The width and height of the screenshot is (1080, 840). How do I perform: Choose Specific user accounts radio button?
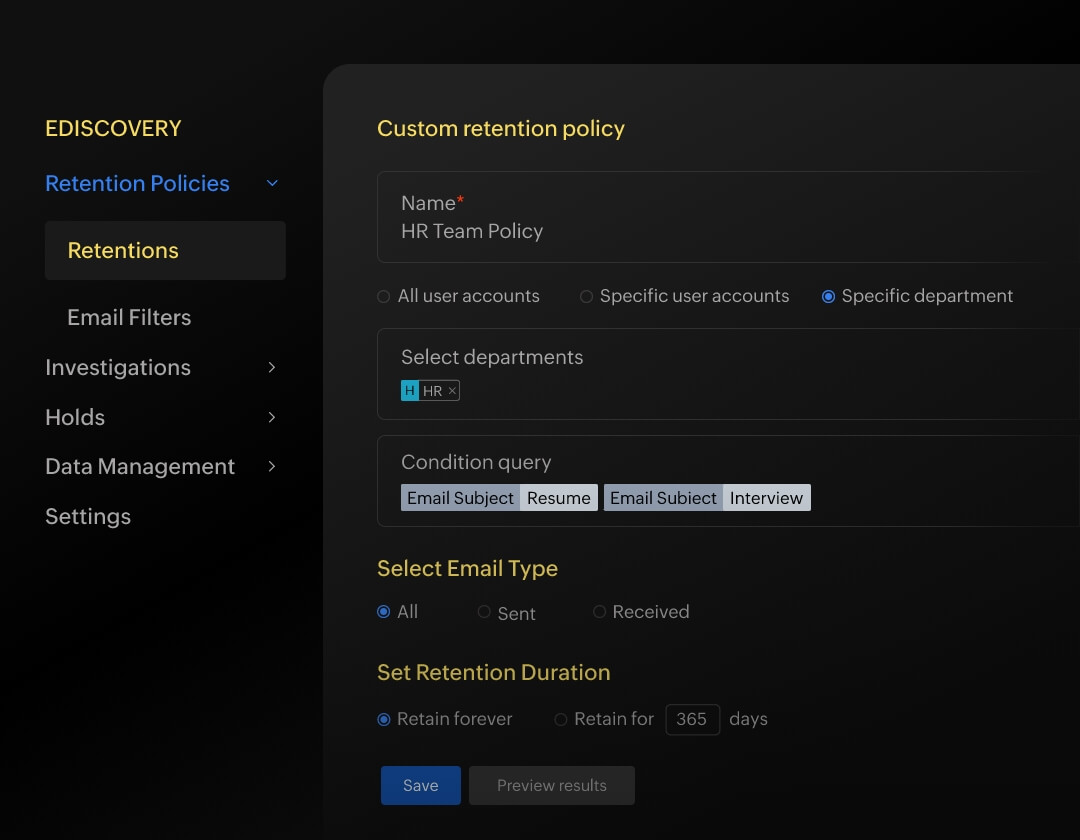coord(587,297)
